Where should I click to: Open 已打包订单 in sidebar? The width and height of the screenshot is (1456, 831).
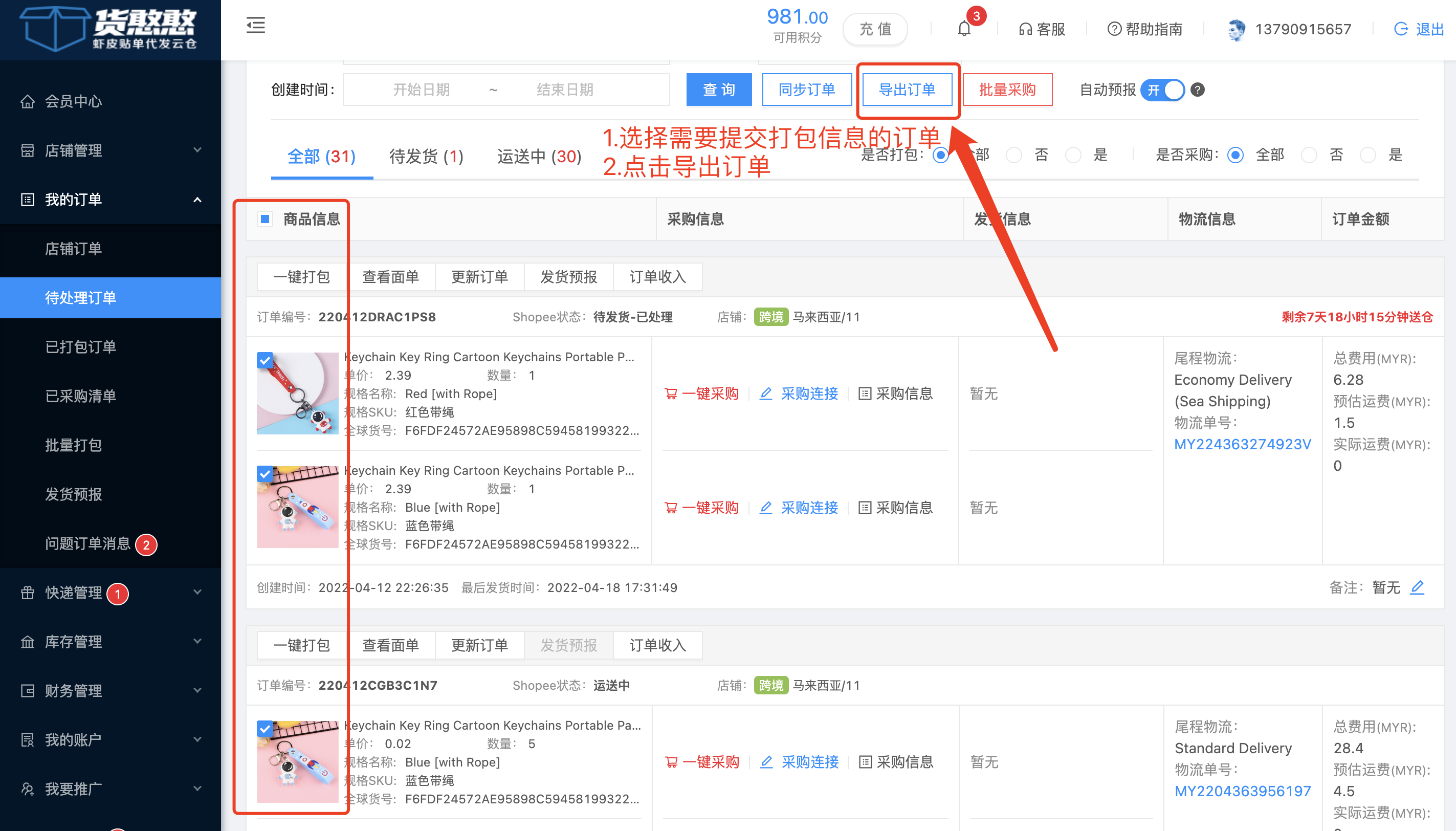80,347
